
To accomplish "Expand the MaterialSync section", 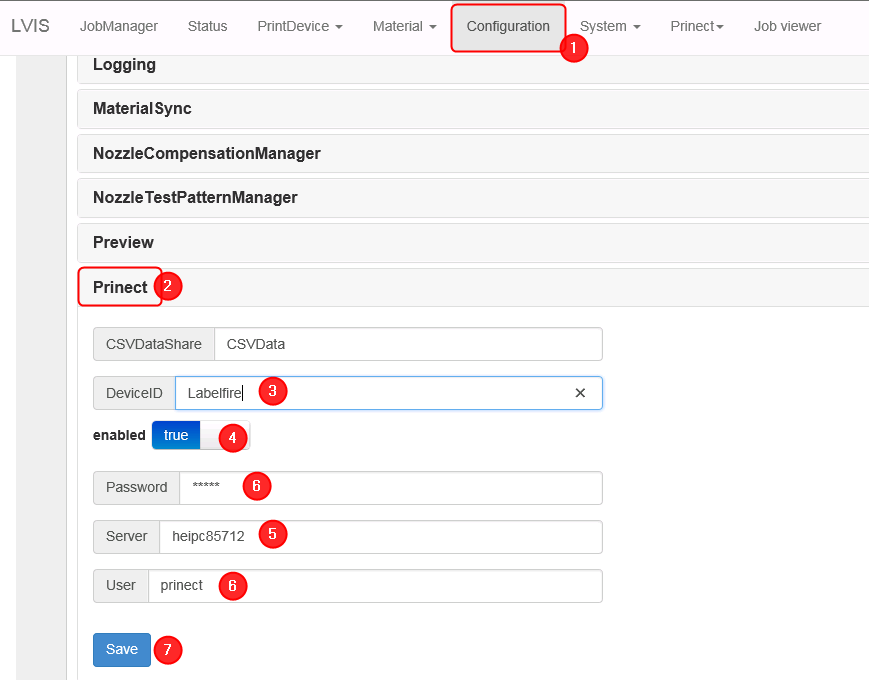I will (142, 109).
